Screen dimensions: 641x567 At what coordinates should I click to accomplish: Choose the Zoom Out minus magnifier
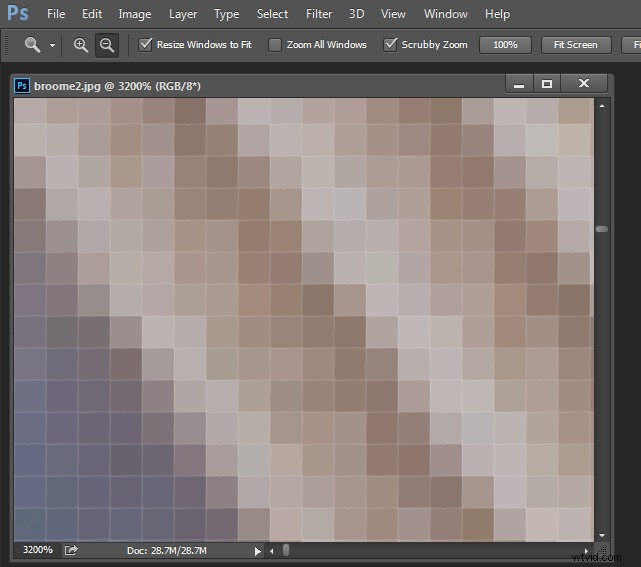click(x=107, y=45)
